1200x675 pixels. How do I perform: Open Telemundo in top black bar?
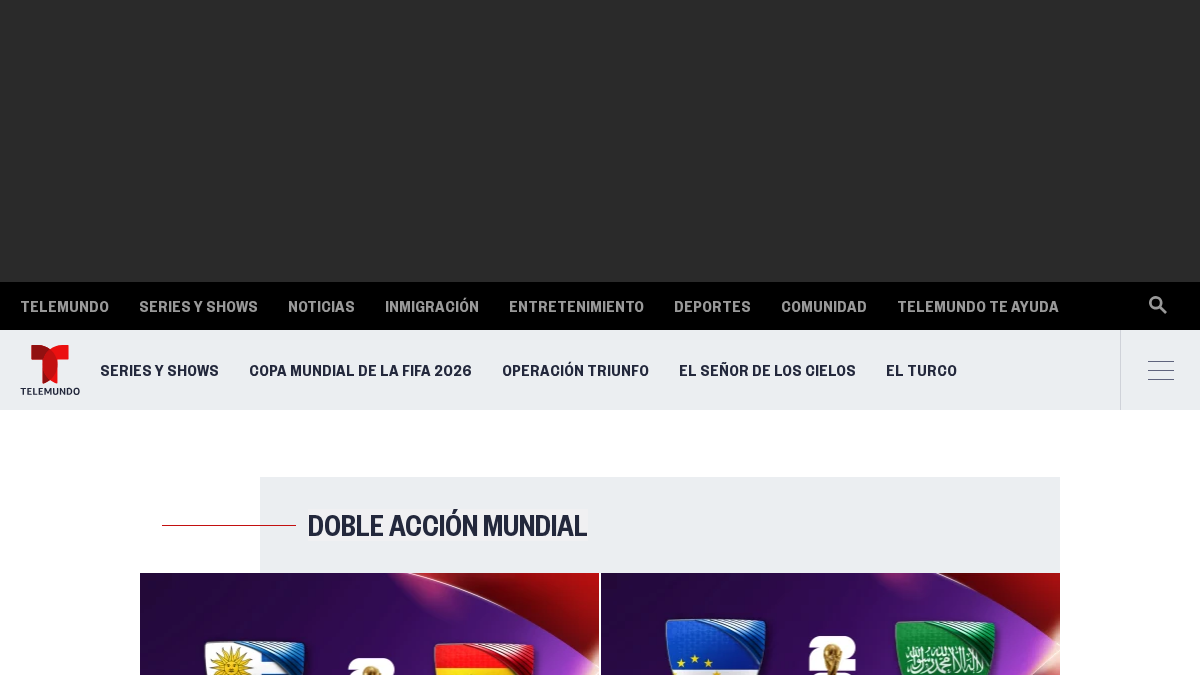pyautogui.click(x=64, y=307)
